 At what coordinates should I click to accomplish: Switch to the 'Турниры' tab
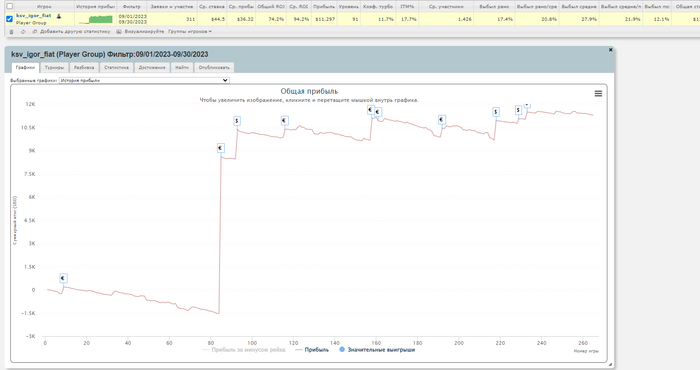pyautogui.click(x=54, y=67)
